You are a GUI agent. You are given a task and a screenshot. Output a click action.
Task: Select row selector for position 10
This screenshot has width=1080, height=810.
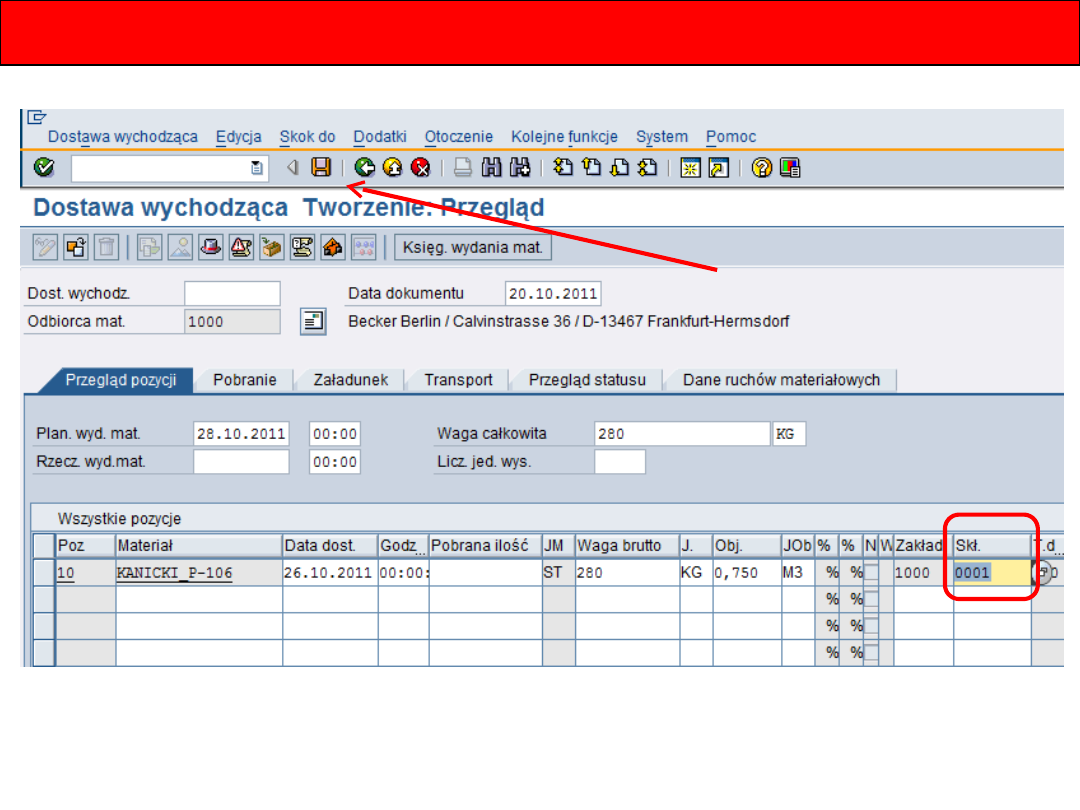coord(42,573)
